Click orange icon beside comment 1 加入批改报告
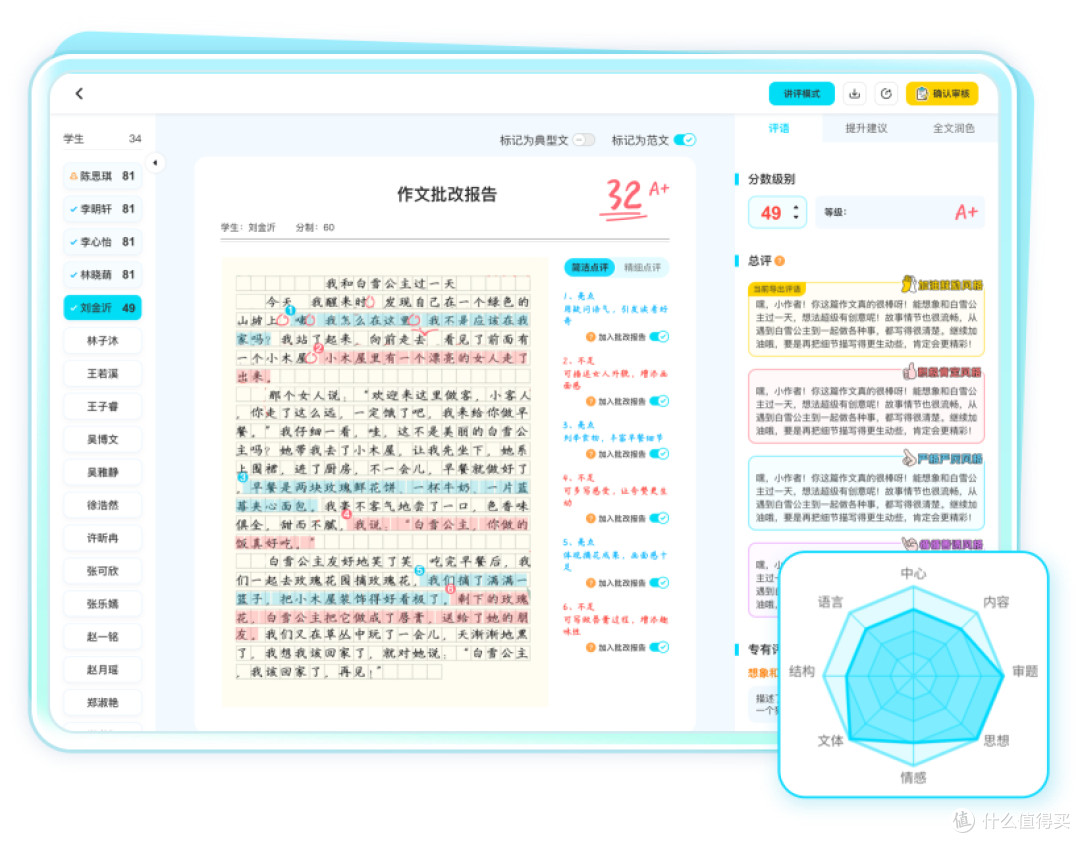The height and width of the screenshot is (843, 1080). click(x=590, y=337)
